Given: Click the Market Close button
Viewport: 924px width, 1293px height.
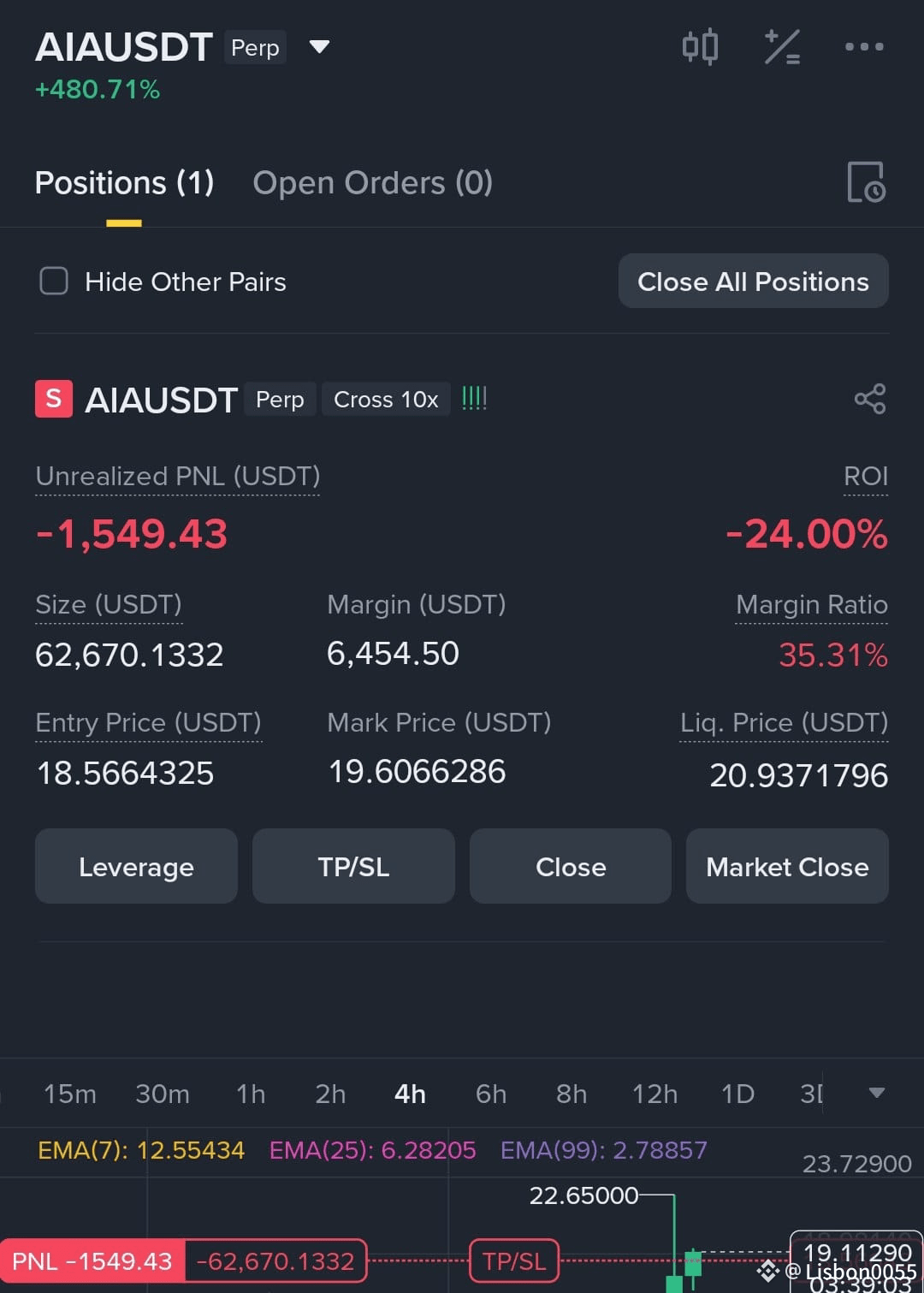Looking at the screenshot, I should (787, 867).
